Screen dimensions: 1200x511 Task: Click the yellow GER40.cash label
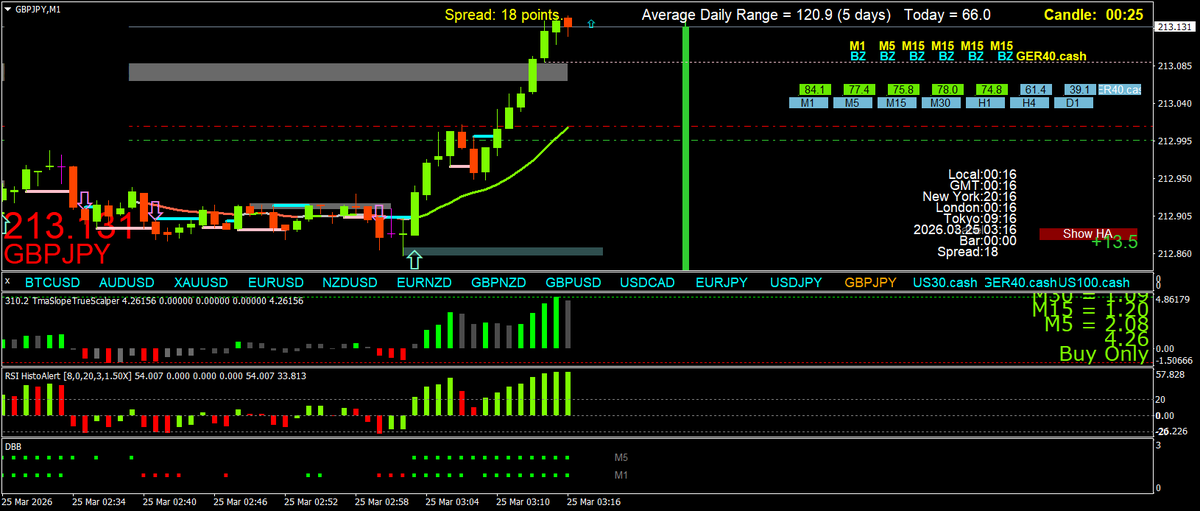[1051, 57]
